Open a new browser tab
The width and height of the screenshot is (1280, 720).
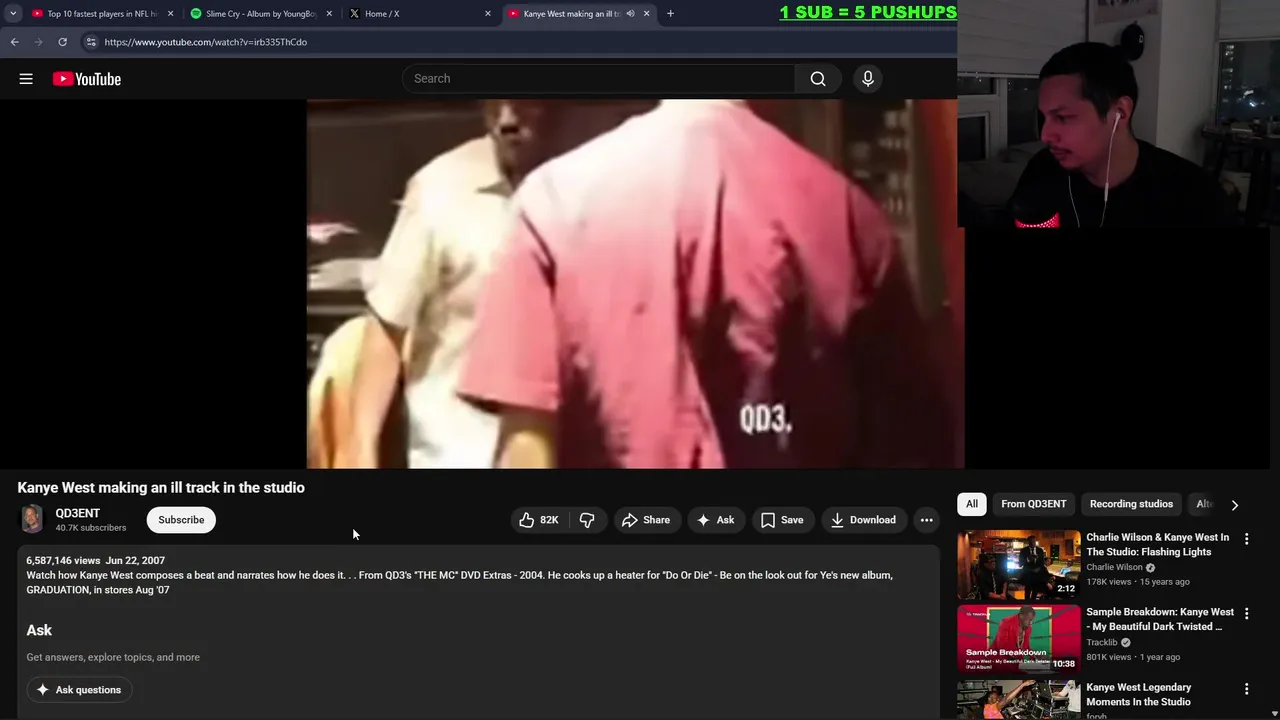pos(670,14)
